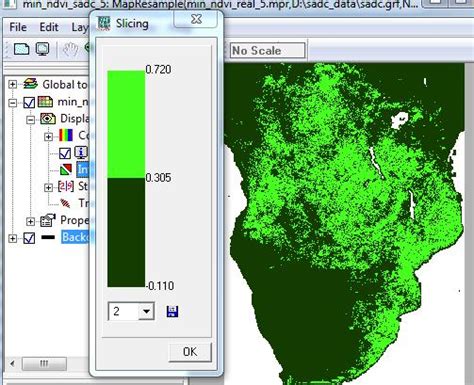Click the raster map icon beside min_n
474x385 pixels.
tap(45, 101)
